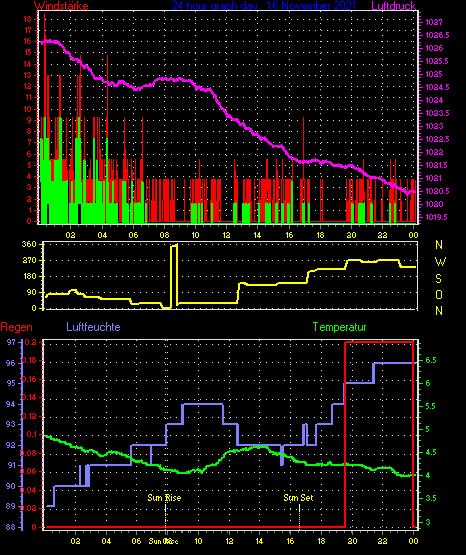This screenshot has width=466, height=555.
Task: Click the yellow Sun Rise label
Action: (164, 498)
